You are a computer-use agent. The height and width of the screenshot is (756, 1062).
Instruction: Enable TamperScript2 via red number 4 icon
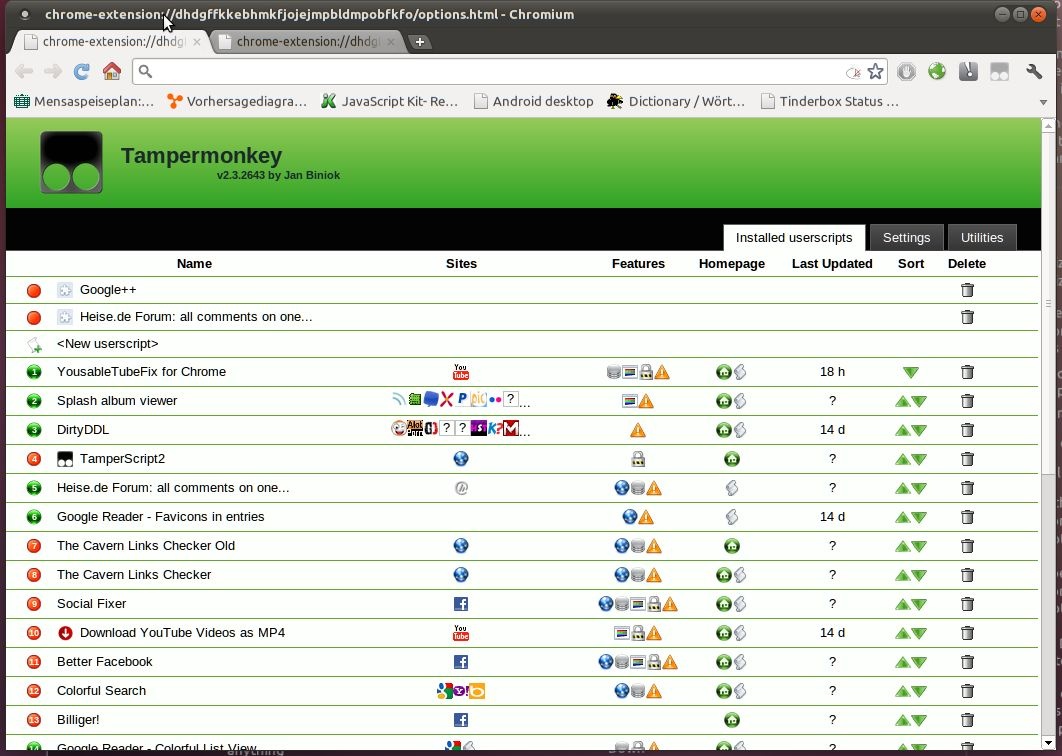34,459
